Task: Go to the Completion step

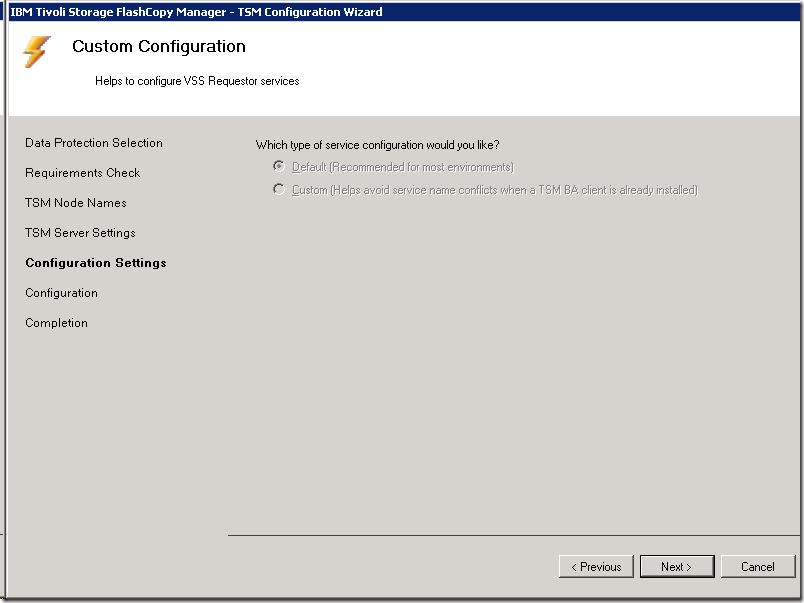Action: [x=56, y=323]
